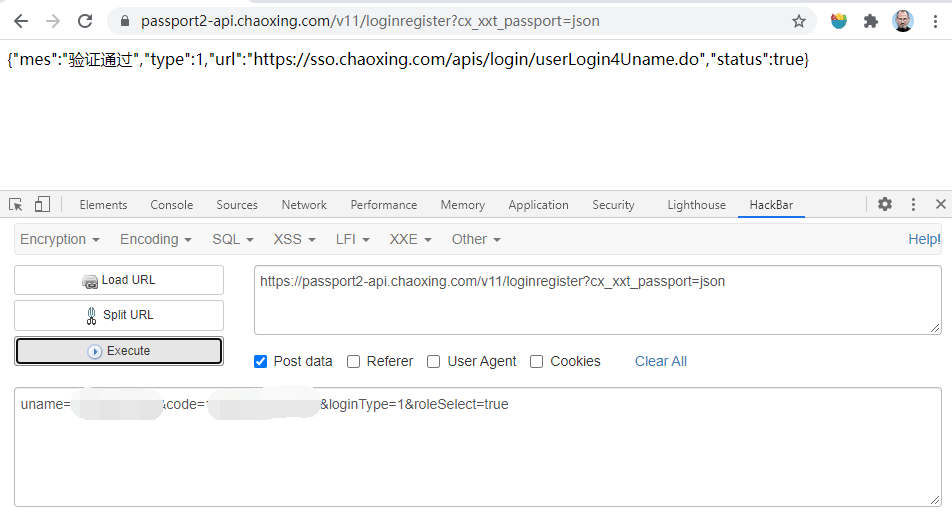Enable the Cookies checkbox
The width and height of the screenshot is (952, 524).
537,362
